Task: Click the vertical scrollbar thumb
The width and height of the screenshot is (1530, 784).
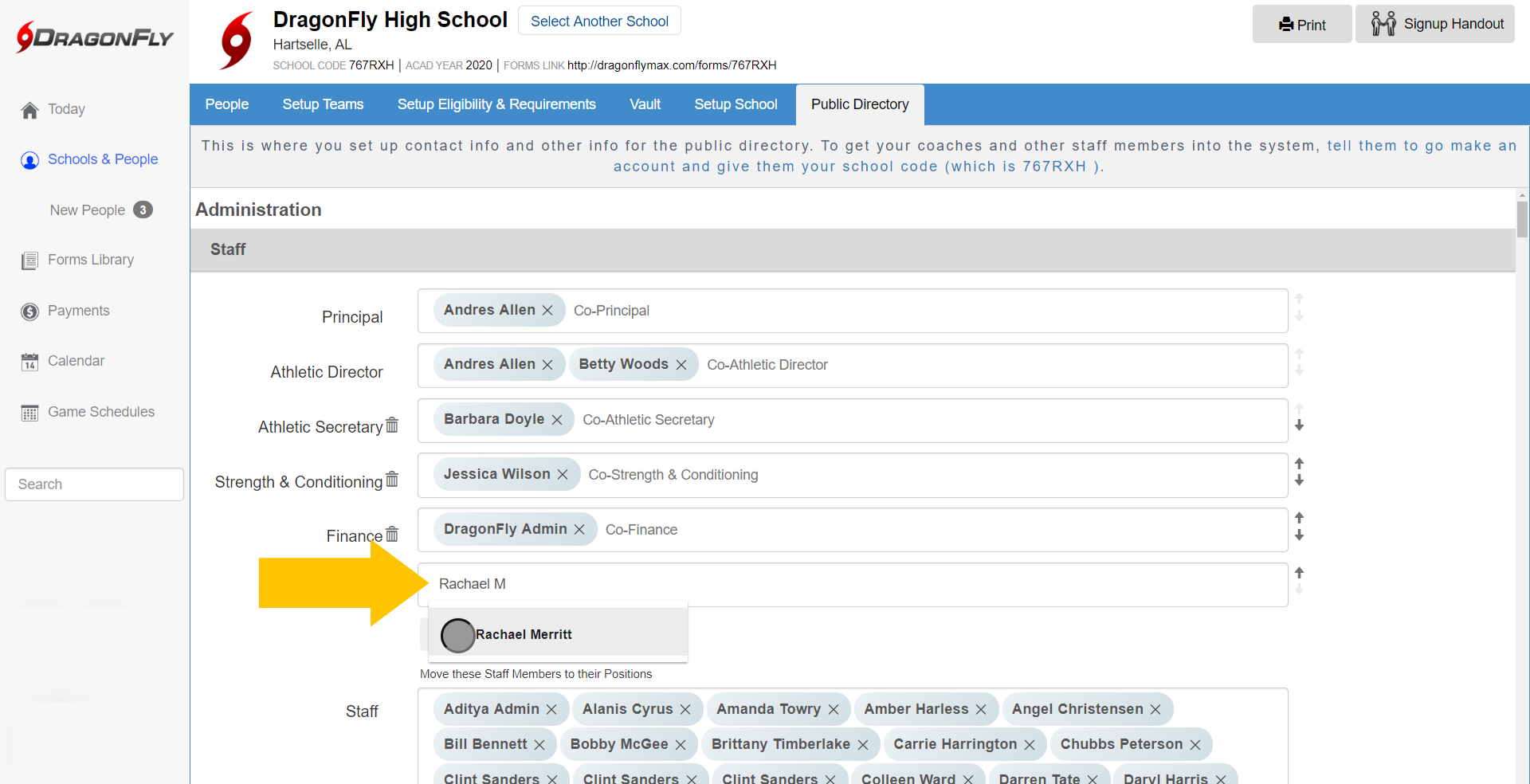Action: click(x=1522, y=219)
